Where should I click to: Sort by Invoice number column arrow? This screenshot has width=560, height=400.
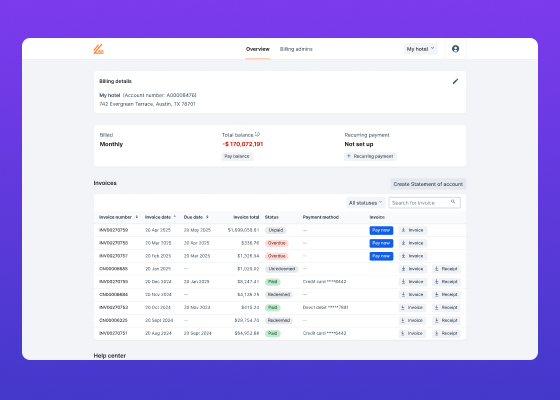(x=137, y=217)
